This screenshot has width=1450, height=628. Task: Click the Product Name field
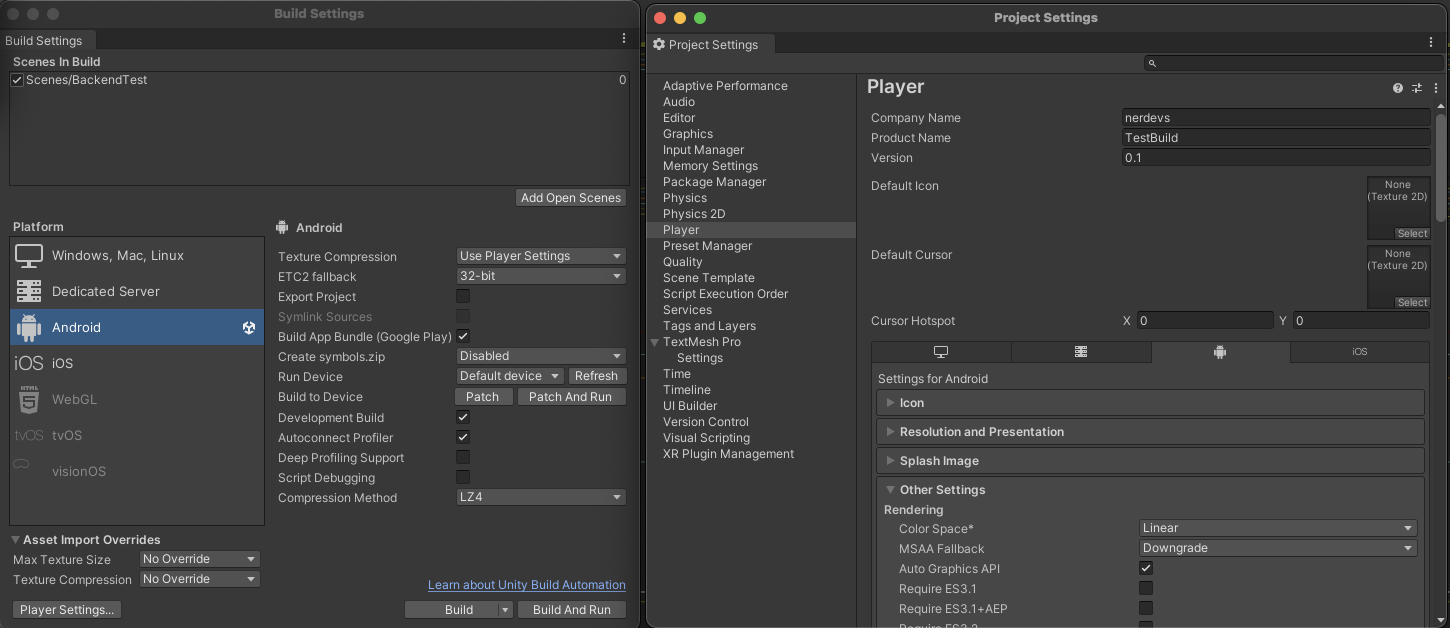(x=1276, y=137)
